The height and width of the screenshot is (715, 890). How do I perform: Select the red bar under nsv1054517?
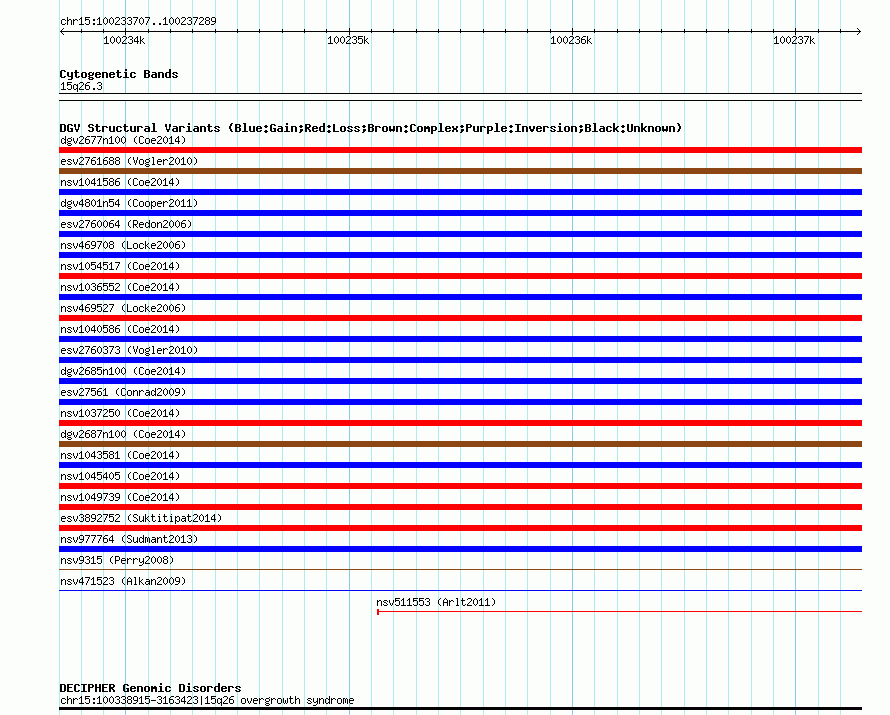460,276
